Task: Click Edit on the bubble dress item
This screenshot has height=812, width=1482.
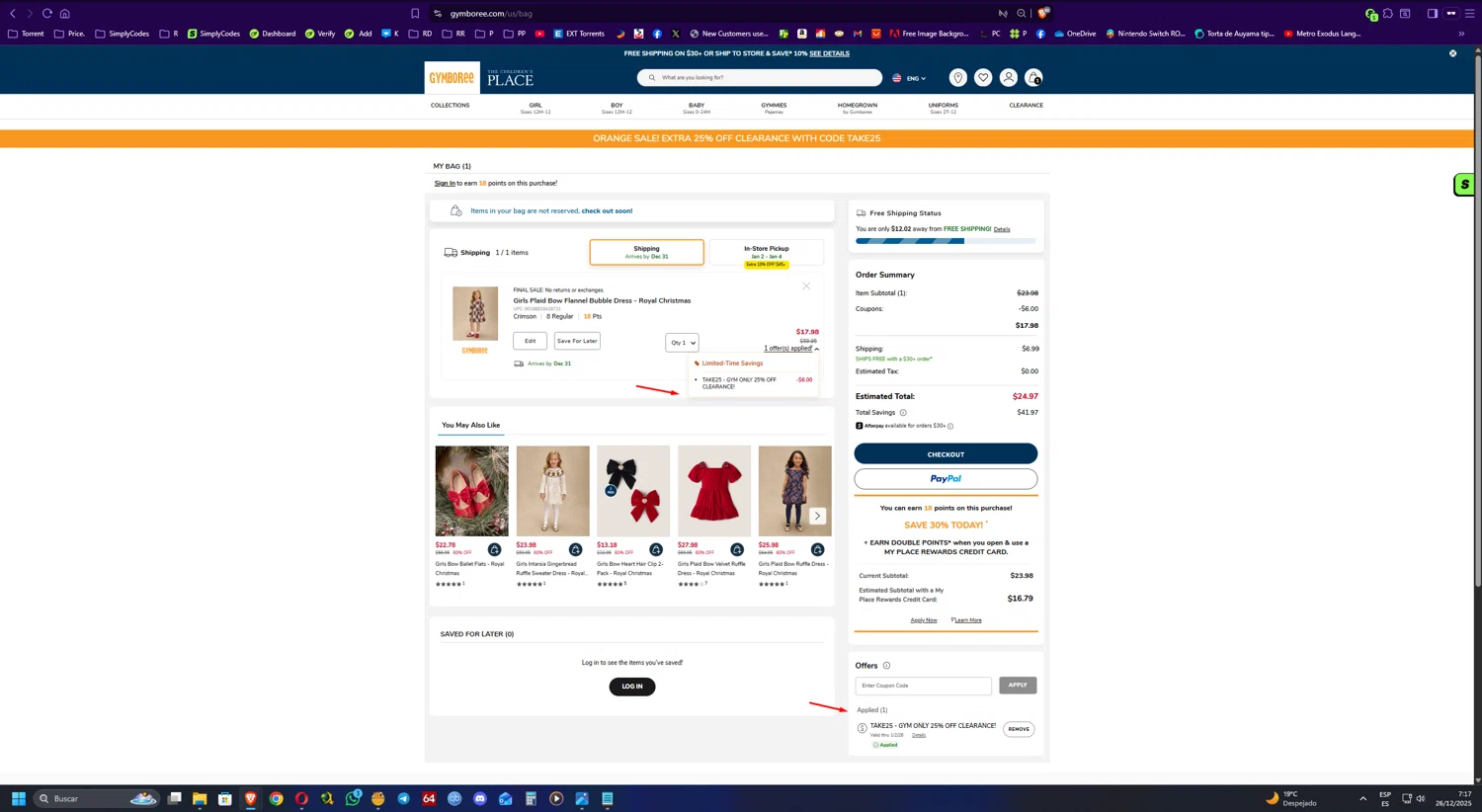Action: tap(530, 341)
